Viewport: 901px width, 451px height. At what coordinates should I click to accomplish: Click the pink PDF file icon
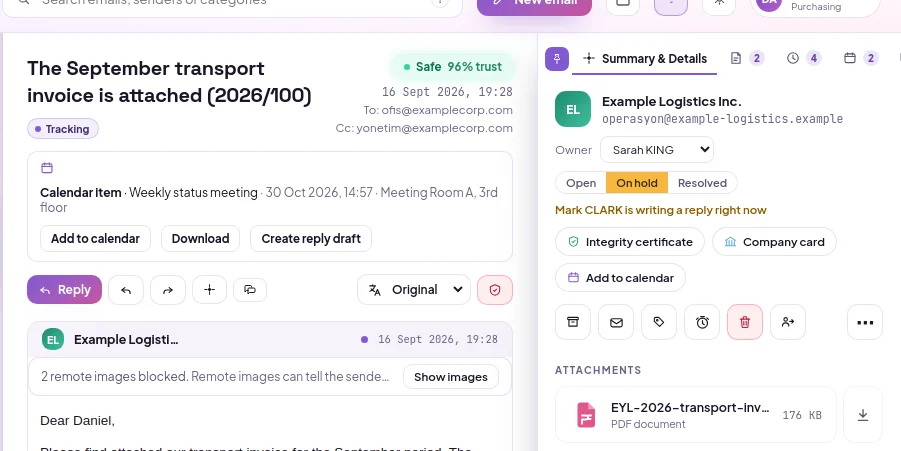pos(586,415)
